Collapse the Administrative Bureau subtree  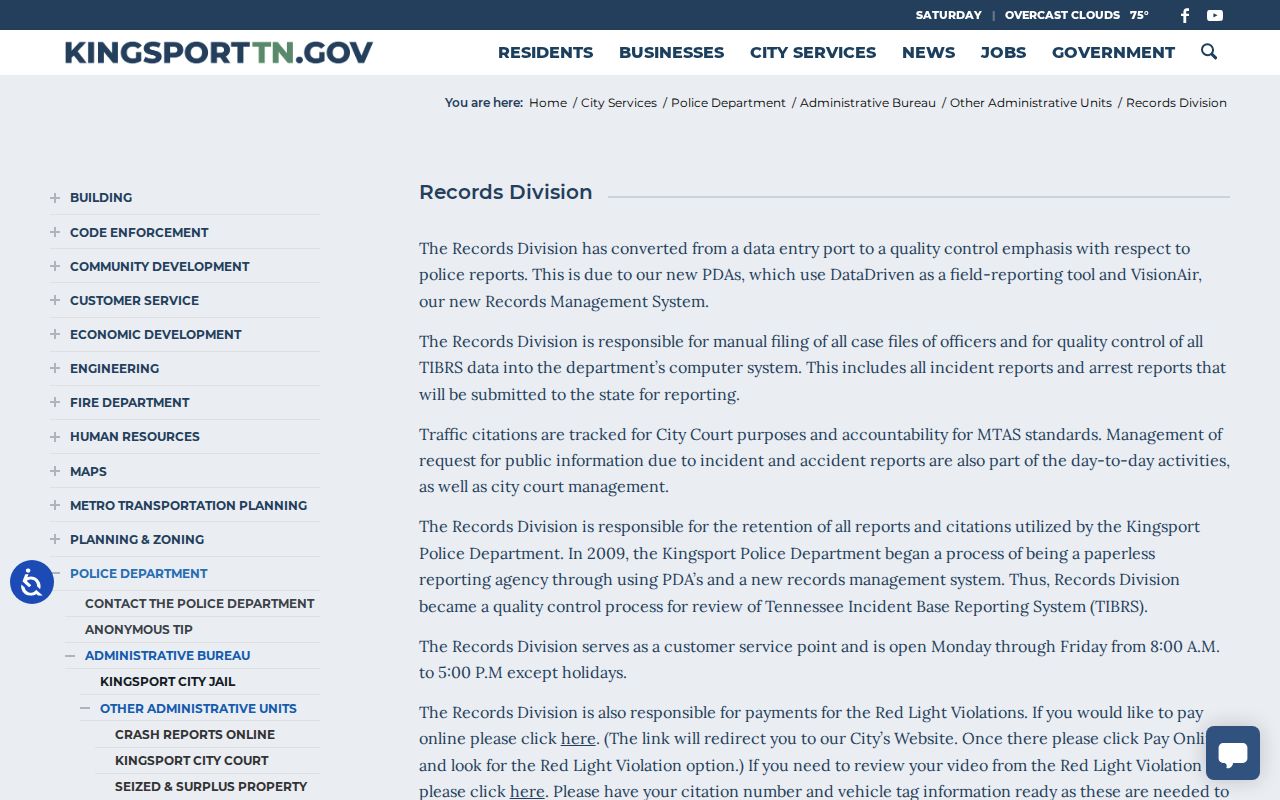70,656
